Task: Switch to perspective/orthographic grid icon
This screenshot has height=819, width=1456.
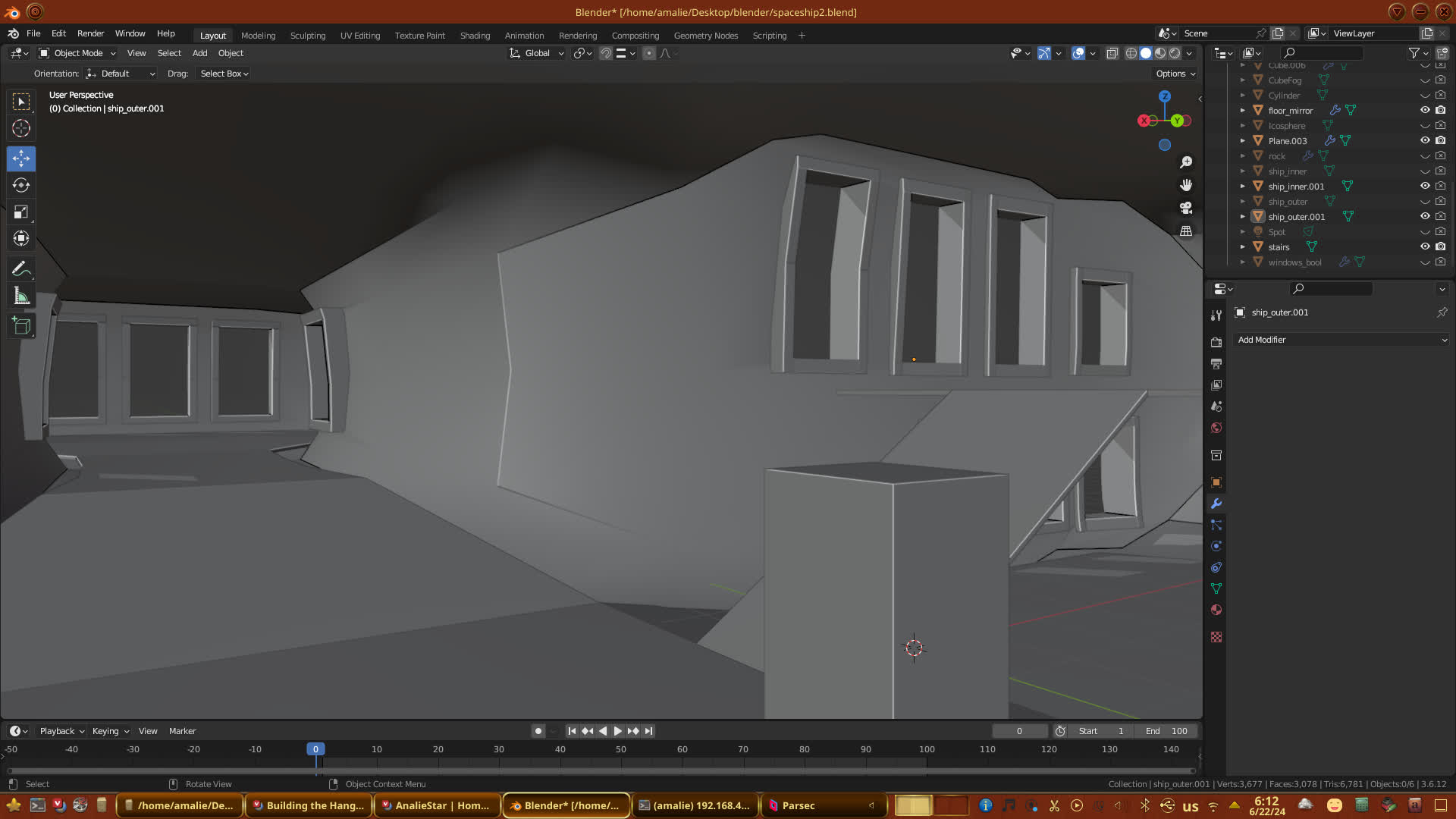Action: click(x=1186, y=231)
